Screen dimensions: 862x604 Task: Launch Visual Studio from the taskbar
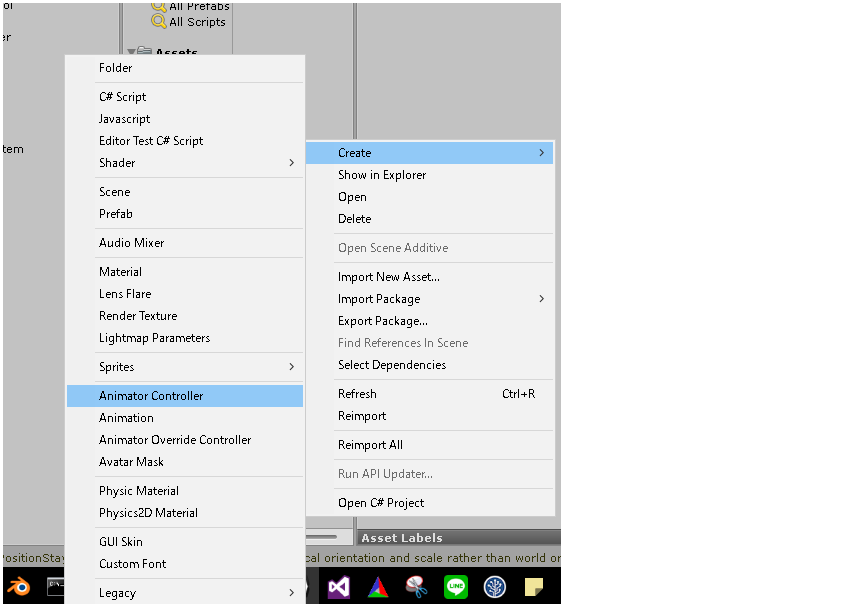339,587
